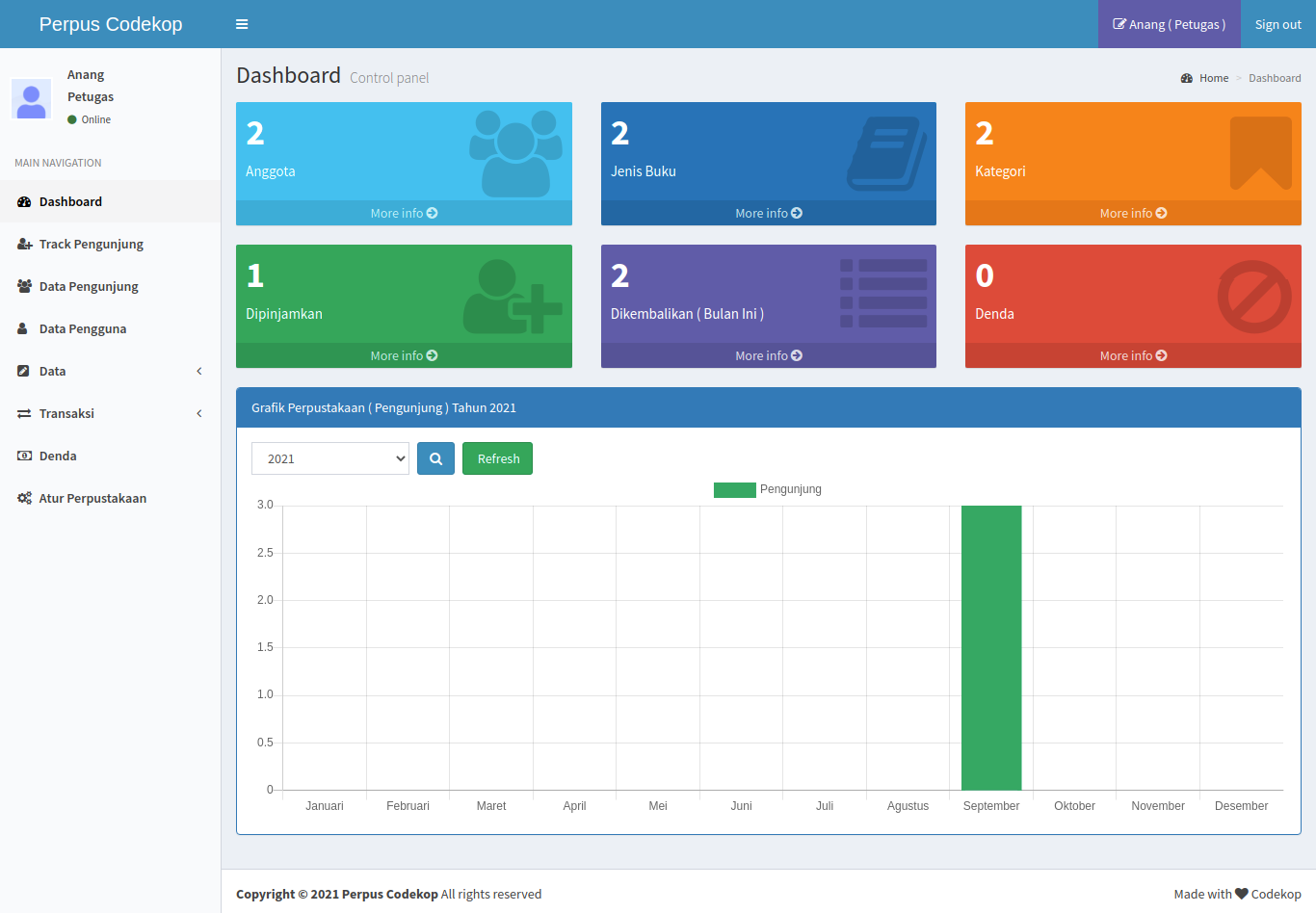Click the user avatar in sidebar
The image size is (1316, 913).
(31, 98)
